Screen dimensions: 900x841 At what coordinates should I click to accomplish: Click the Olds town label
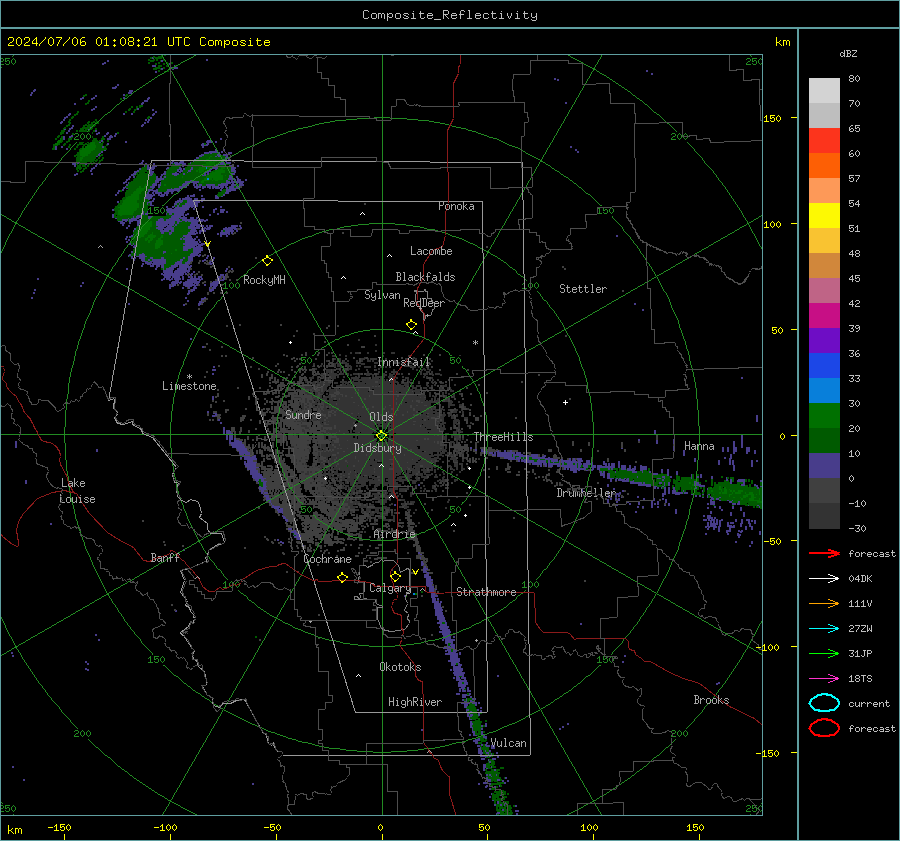381,417
